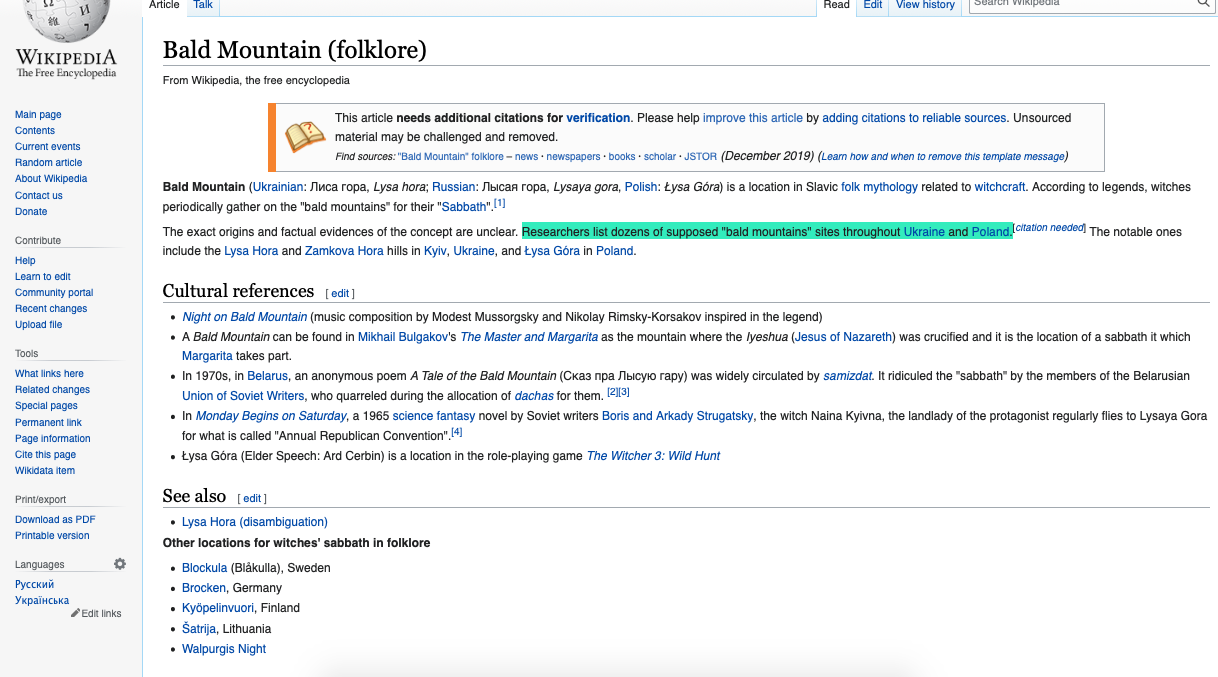The width and height of the screenshot is (1218, 677).
Task: Open the sidebar Help link
Action: pyautogui.click(x=25, y=261)
